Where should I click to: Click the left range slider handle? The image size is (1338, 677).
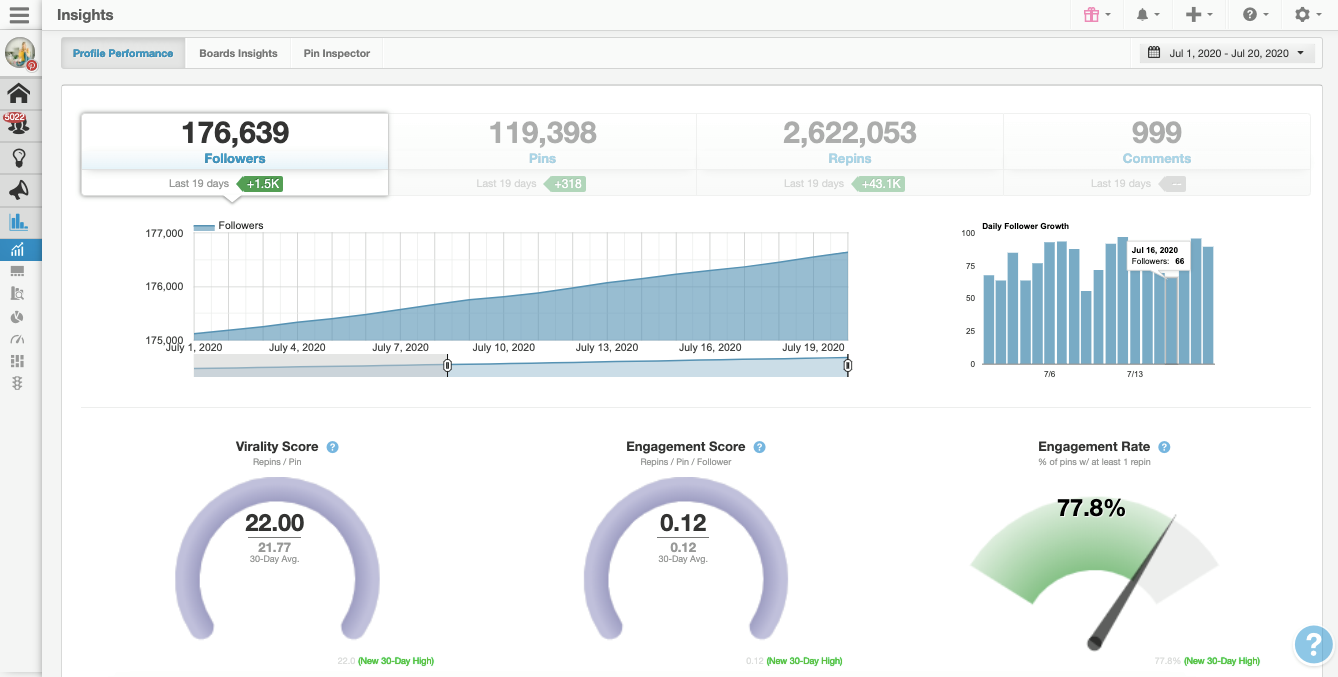pos(447,366)
